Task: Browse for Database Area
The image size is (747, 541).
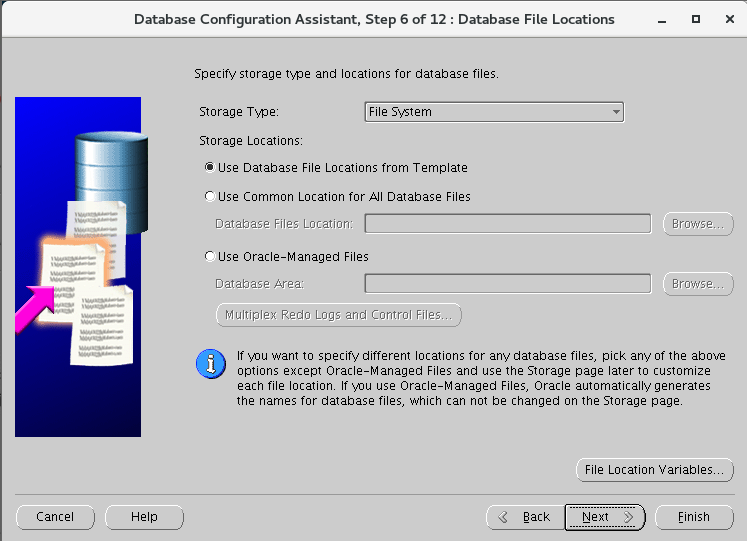Action: [698, 284]
